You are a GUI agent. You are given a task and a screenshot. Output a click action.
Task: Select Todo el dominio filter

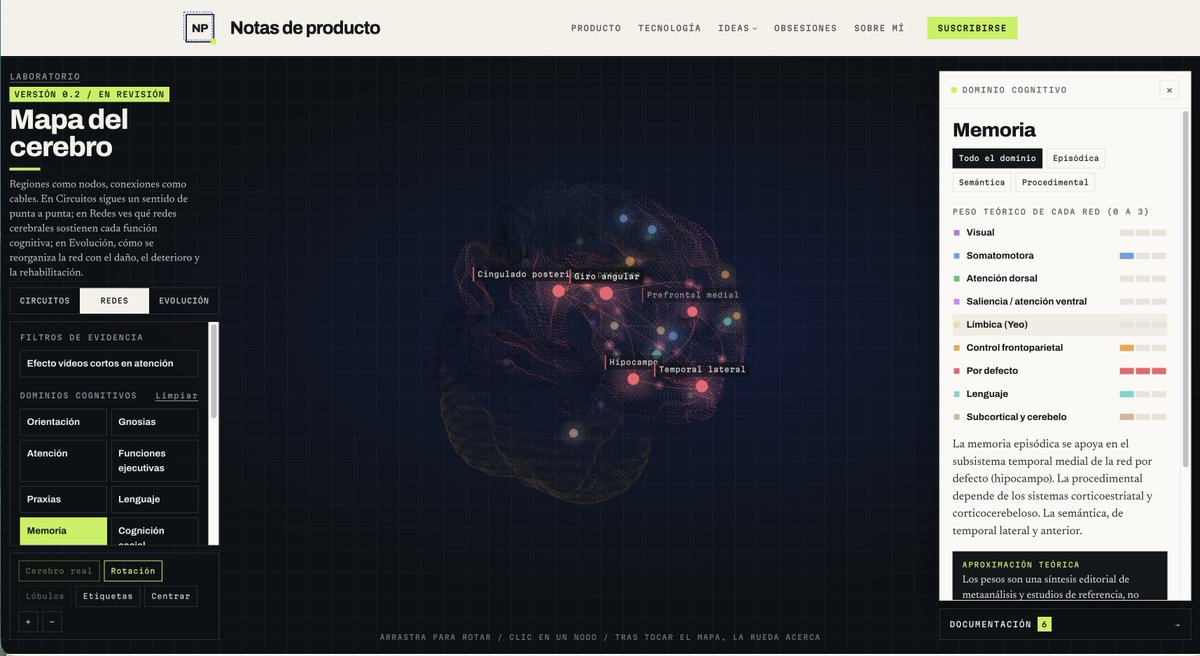click(997, 158)
